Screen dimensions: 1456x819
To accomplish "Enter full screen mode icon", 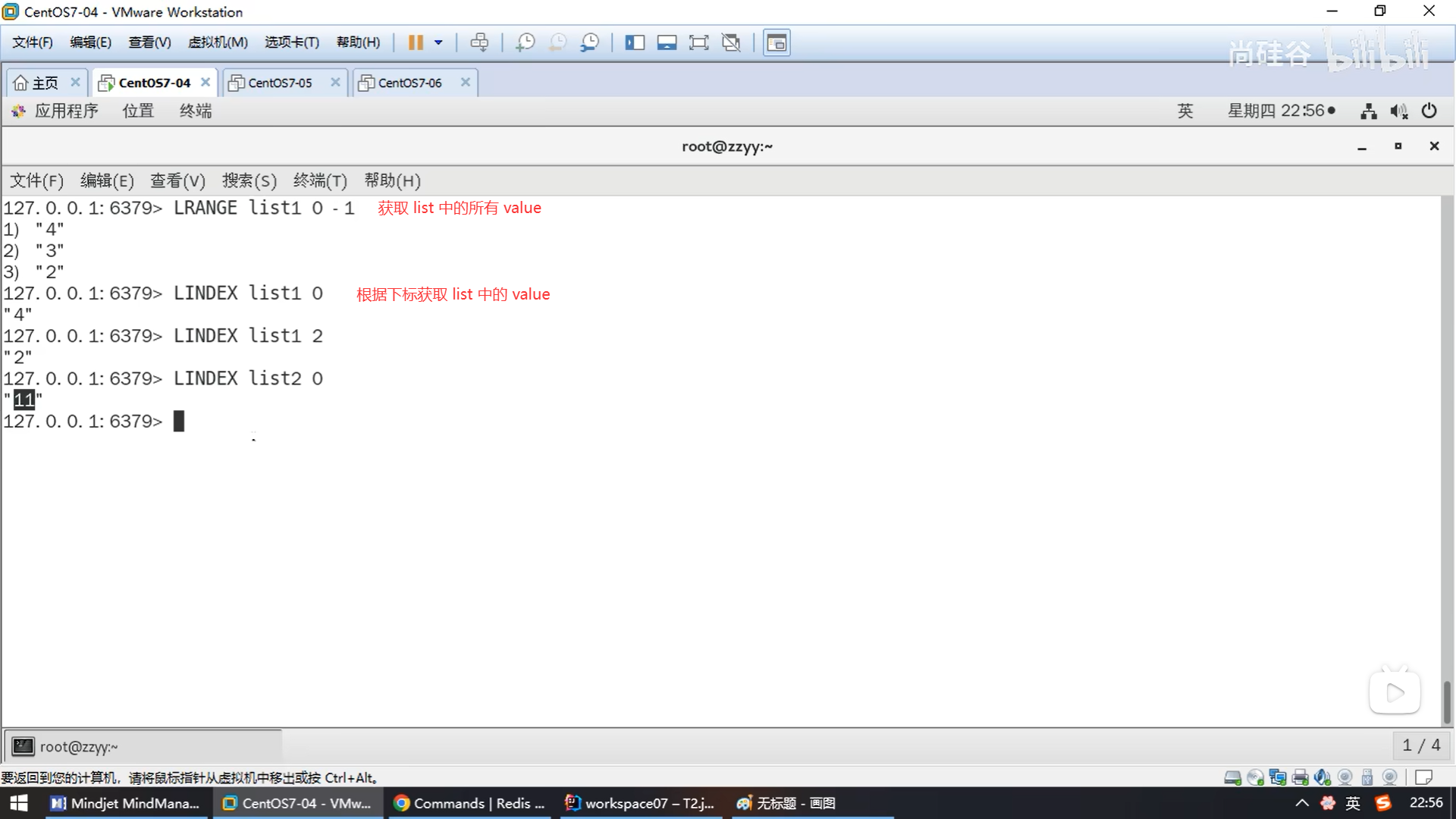I will coord(698,42).
